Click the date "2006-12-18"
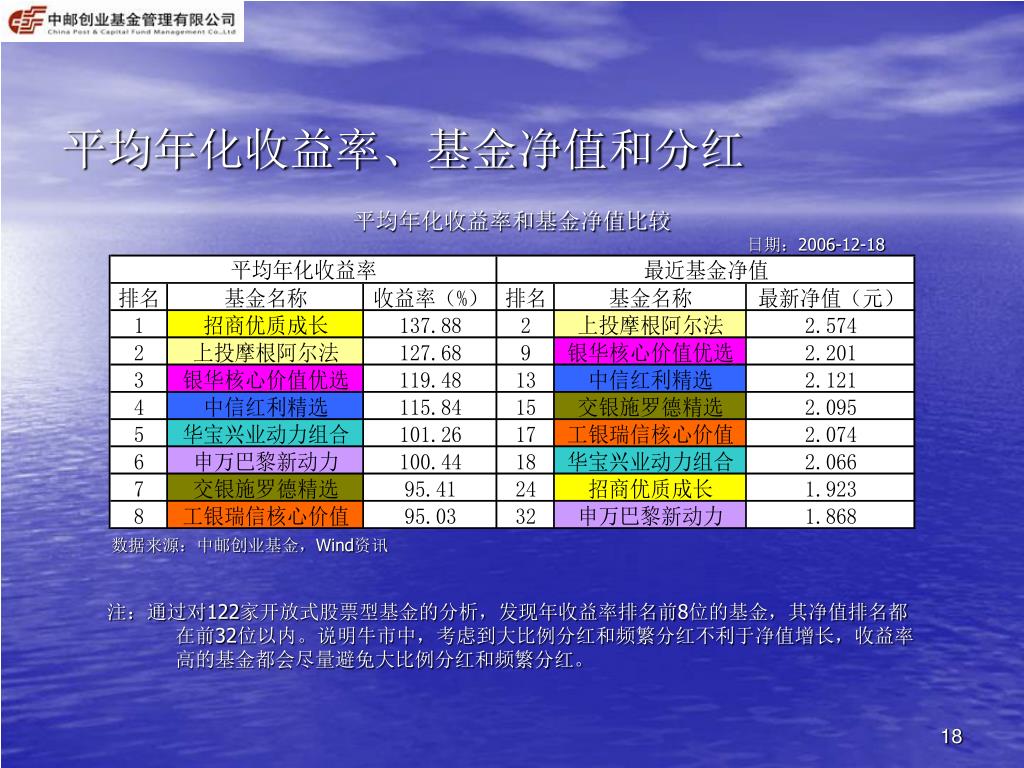The image size is (1024, 768). (841, 245)
